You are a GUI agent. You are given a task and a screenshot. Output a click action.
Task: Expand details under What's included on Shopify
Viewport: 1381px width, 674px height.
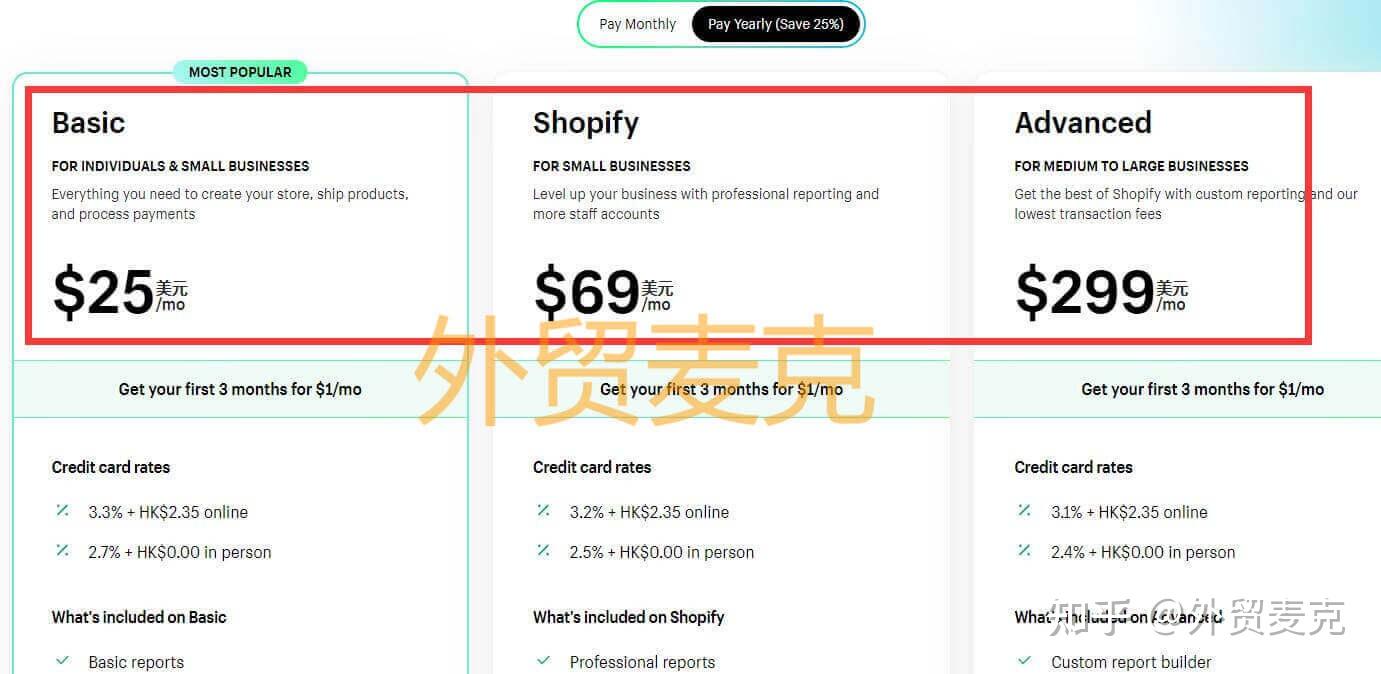click(628, 617)
